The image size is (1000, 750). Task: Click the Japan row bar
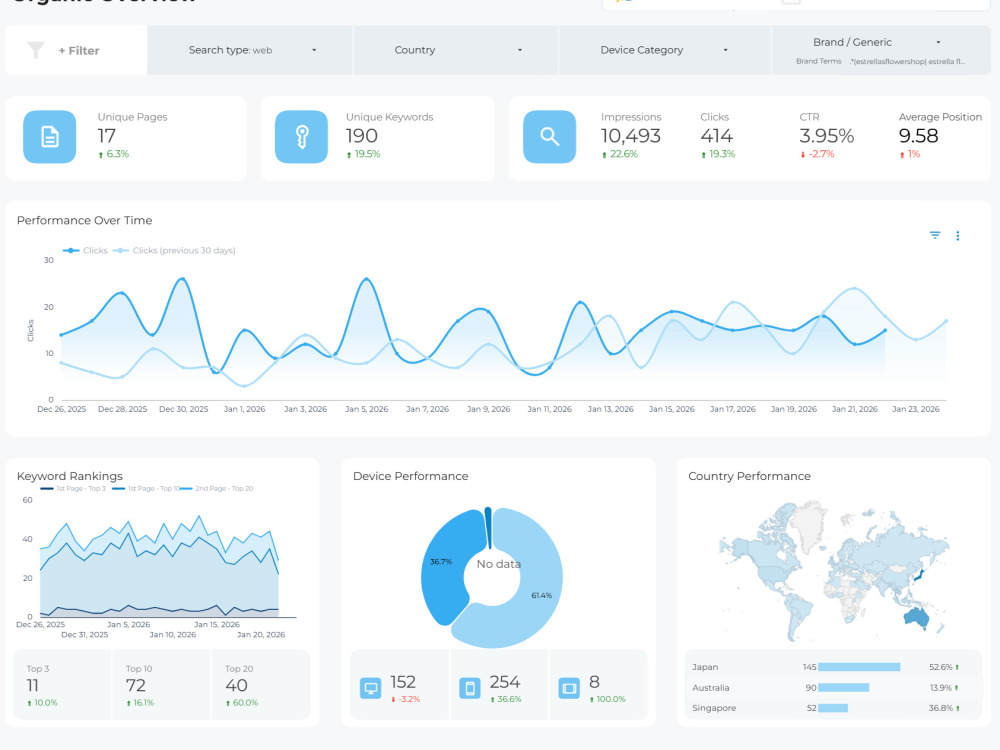coord(859,667)
